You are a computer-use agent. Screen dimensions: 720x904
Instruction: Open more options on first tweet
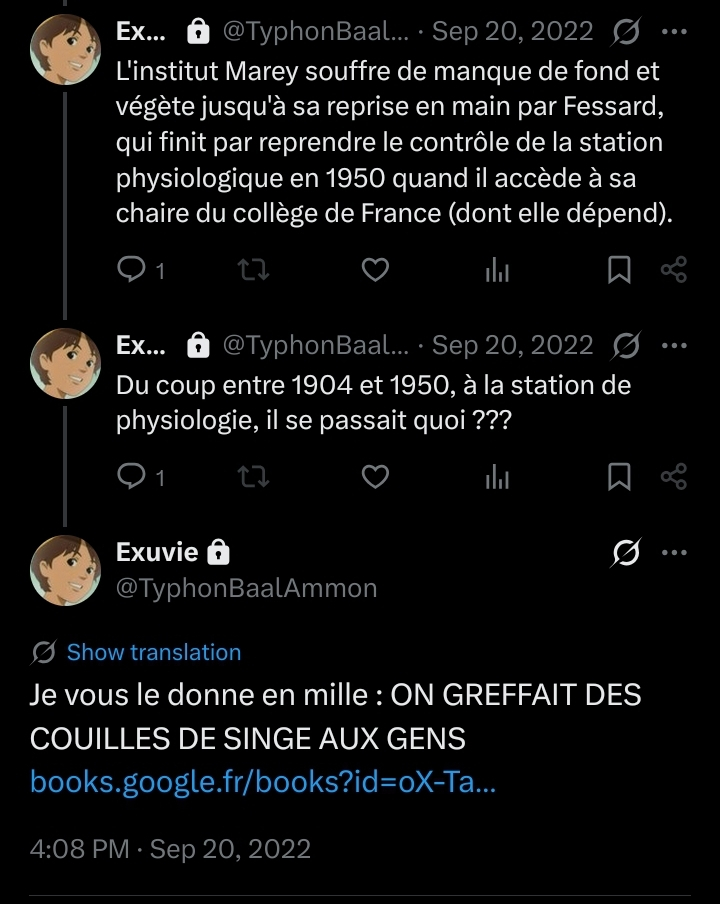point(675,32)
